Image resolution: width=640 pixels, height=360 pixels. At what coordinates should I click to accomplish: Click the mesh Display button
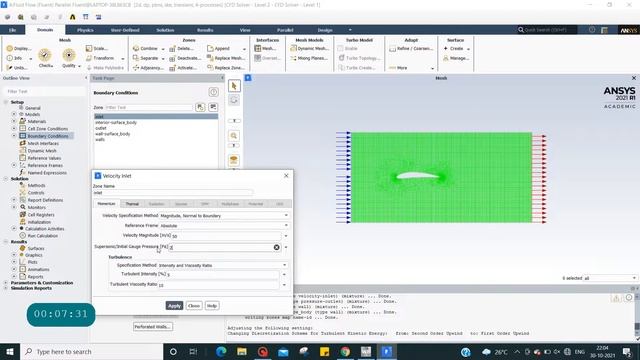pos(19,48)
